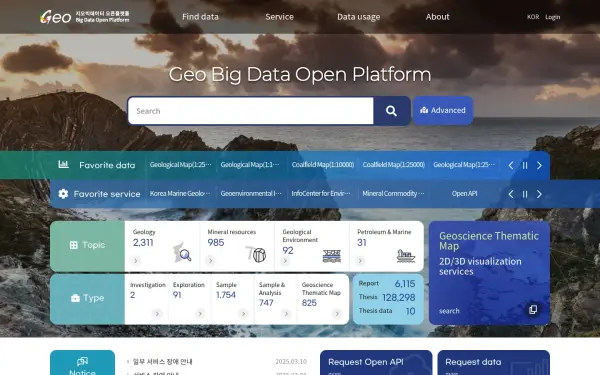This screenshot has width=600, height=375.
Task: Open Geoenvironmental I… service
Action: coord(251,194)
